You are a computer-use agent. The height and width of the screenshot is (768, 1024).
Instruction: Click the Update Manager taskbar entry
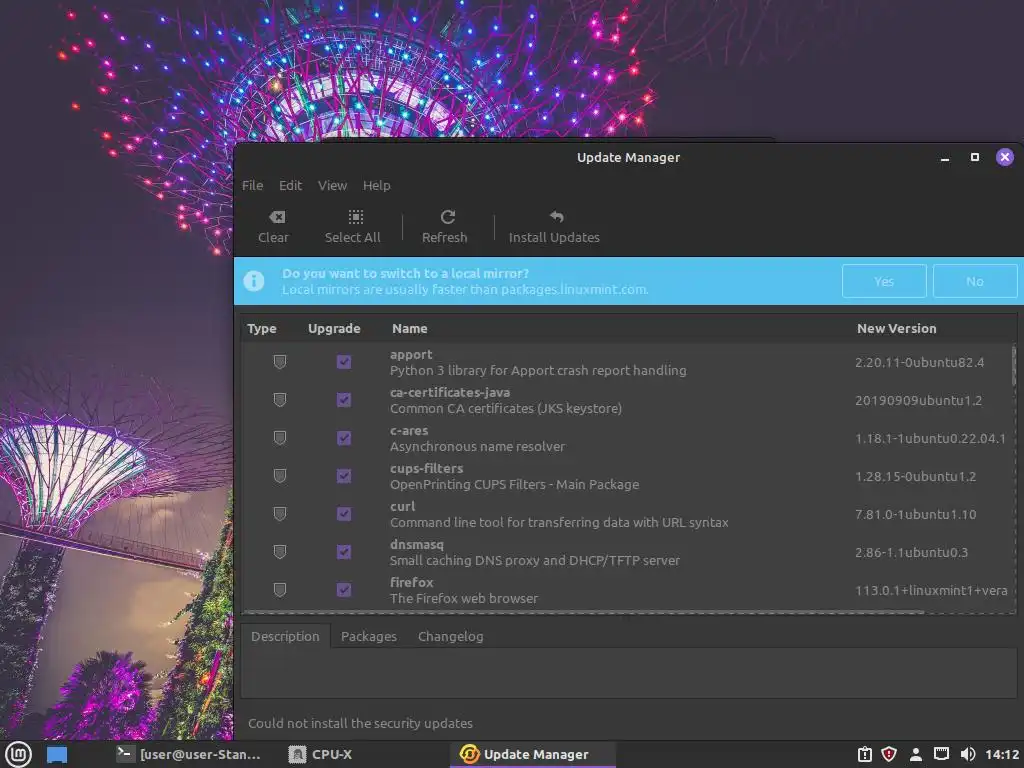(532, 754)
